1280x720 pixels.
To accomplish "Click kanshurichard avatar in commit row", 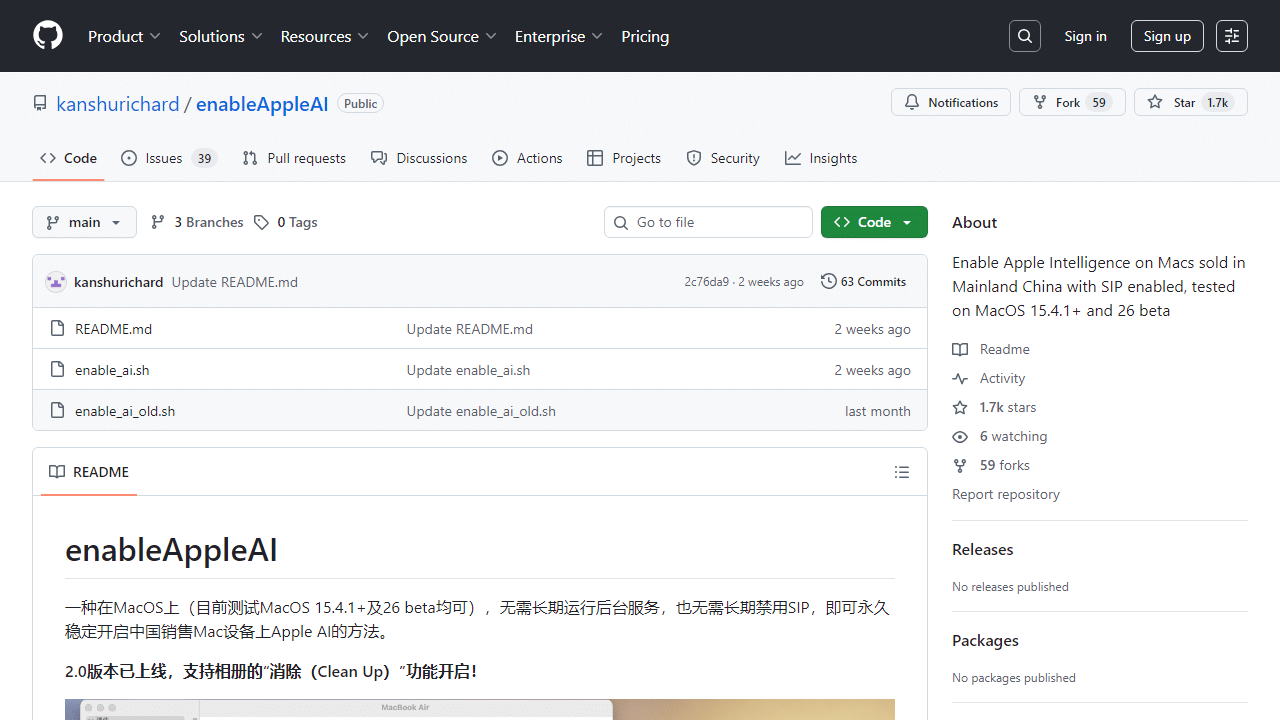I will [x=56, y=282].
